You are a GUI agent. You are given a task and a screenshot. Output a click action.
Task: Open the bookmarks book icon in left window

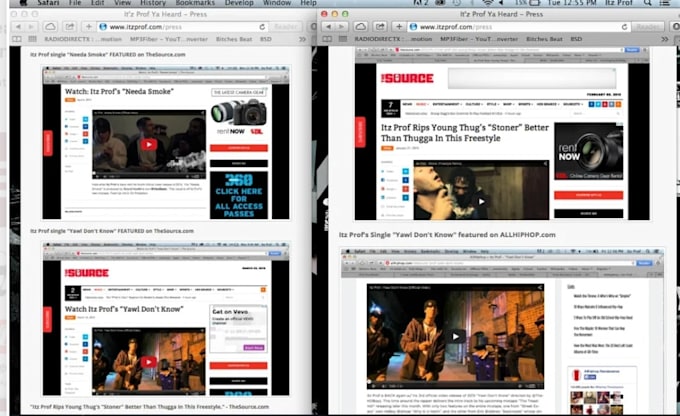tap(17, 39)
